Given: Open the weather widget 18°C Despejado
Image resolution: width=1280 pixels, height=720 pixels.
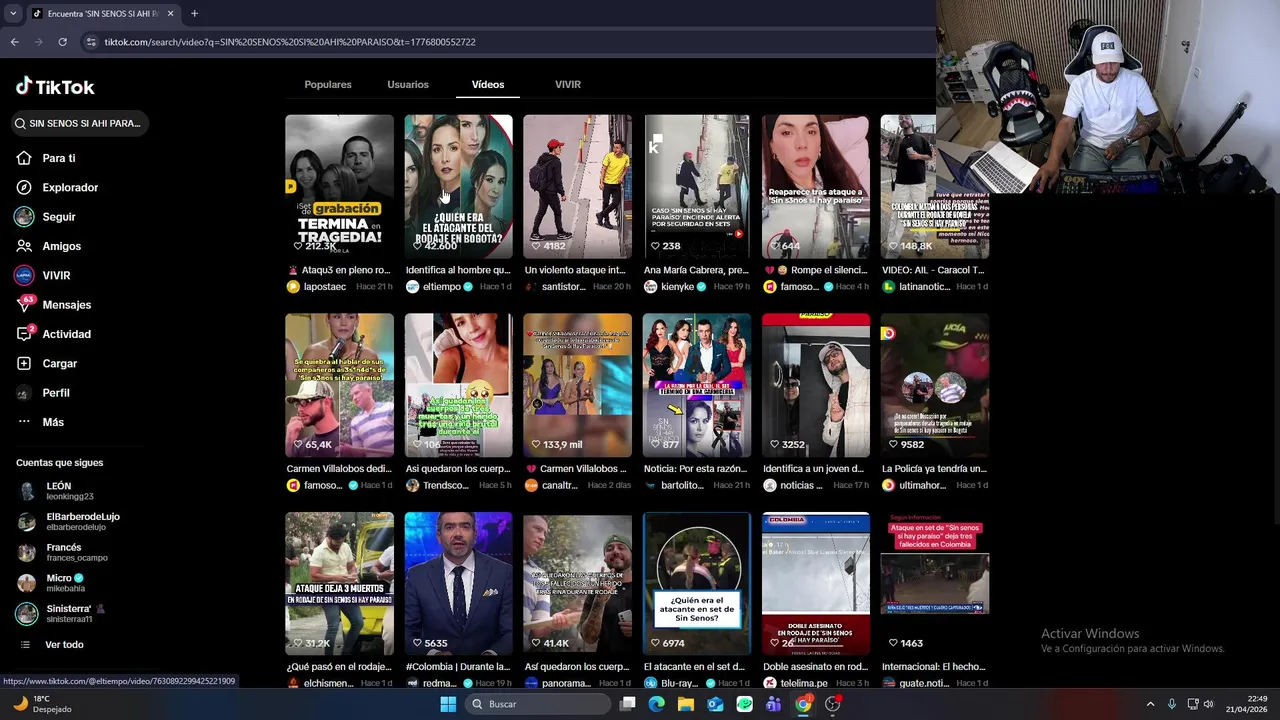Looking at the screenshot, I should click(44, 704).
